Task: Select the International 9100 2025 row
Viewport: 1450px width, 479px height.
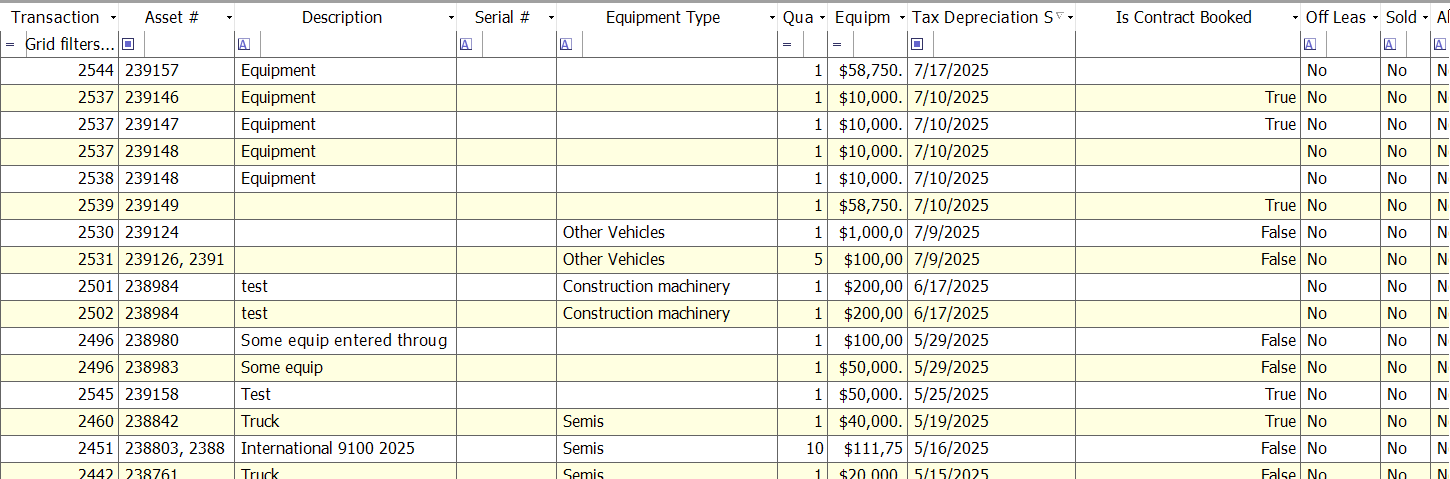Action: click(x=724, y=449)
